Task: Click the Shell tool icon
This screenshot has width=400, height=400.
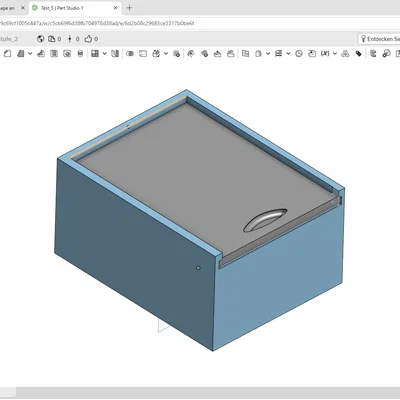Action: [x=67, y=53]
